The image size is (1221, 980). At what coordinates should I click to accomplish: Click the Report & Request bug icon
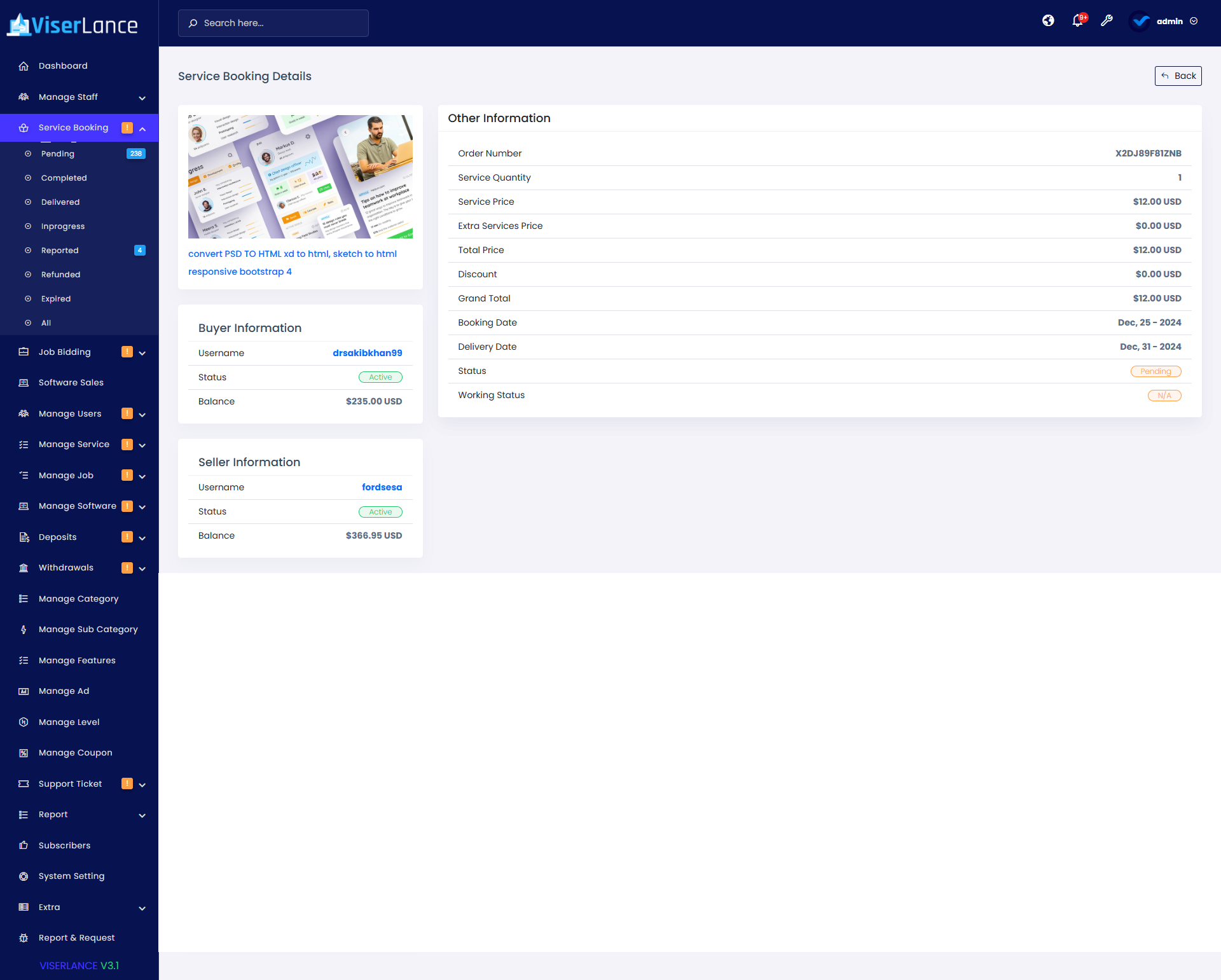pyautogui.click(x=24, y=938)
